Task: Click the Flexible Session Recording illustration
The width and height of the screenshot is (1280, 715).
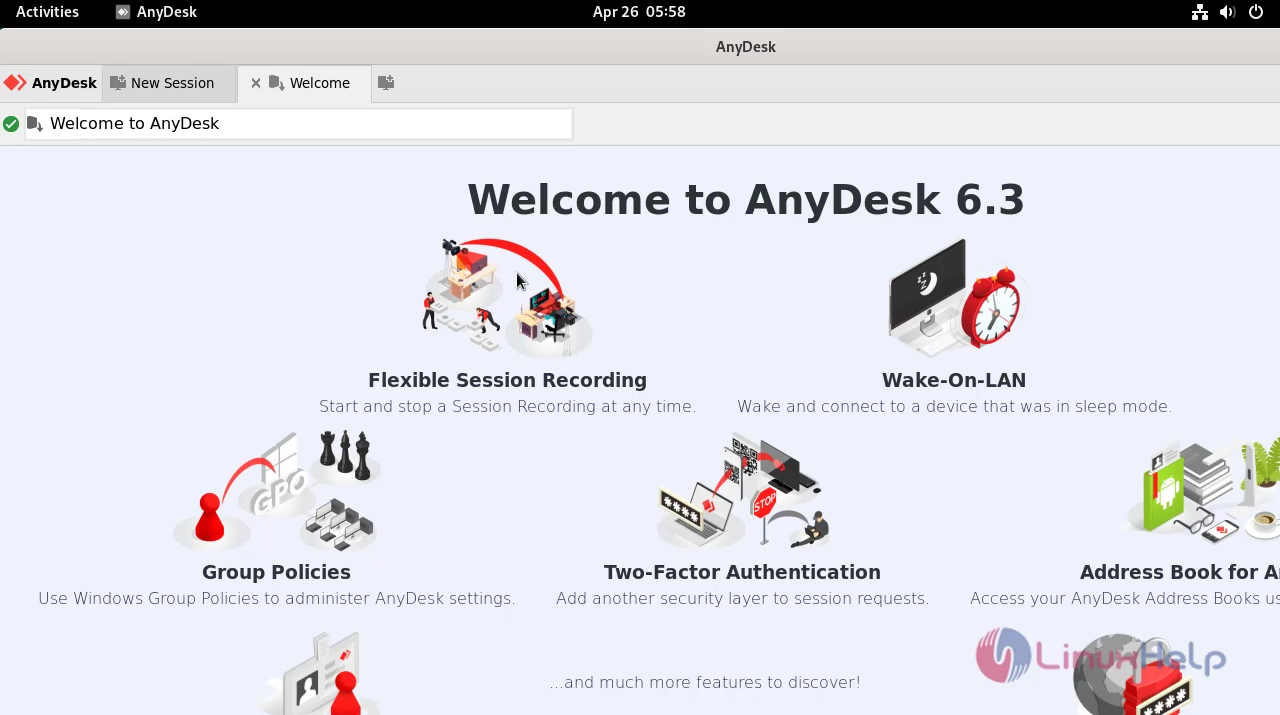Action: tap(507, 297)
